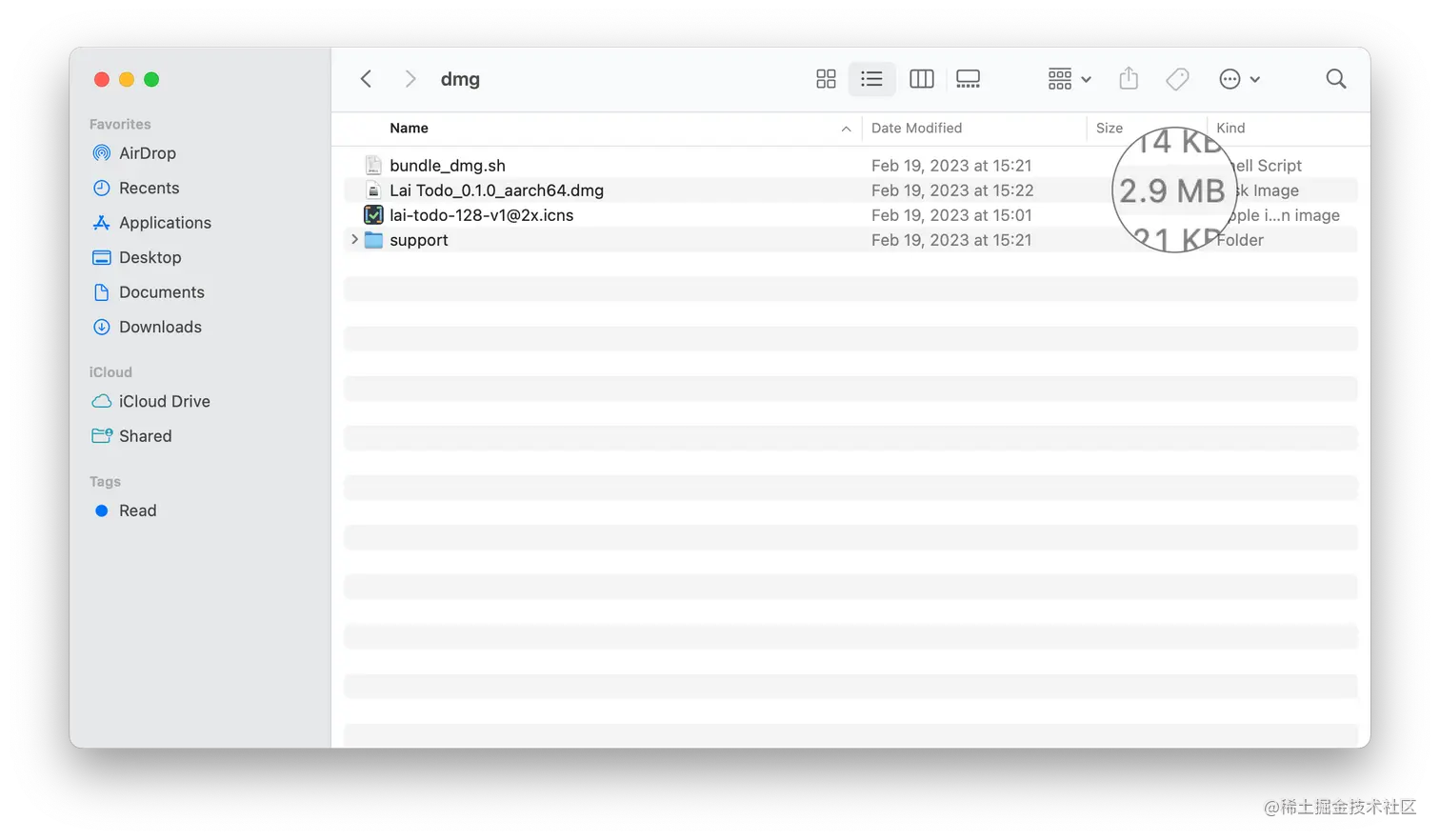Click the Share icon in toolbar

pyautogui.click(x=1129, y=79)
